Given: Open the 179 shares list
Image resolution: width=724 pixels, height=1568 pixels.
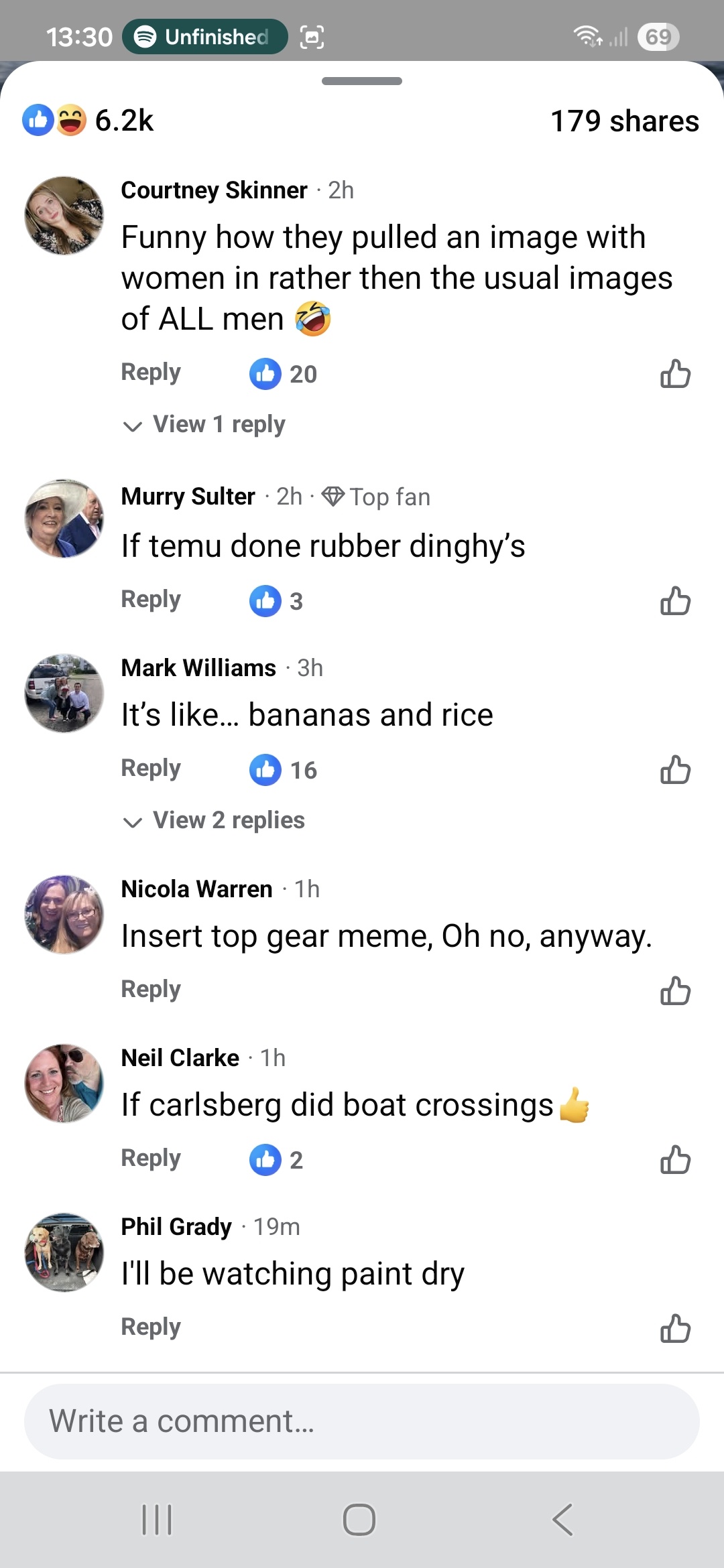Looking at the screenshot, I should tap(624, 121).
